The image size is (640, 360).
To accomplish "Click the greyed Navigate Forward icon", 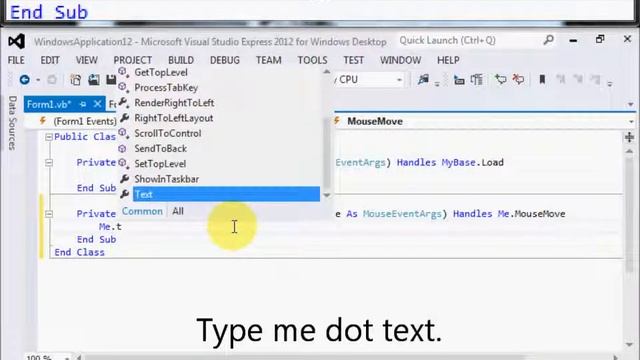I will point(52,80).
